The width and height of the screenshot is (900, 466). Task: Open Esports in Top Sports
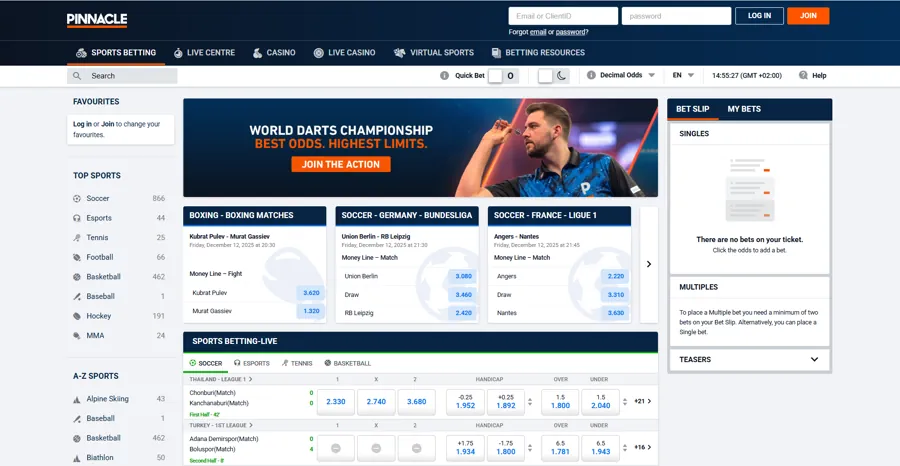[x=99, y=218]
